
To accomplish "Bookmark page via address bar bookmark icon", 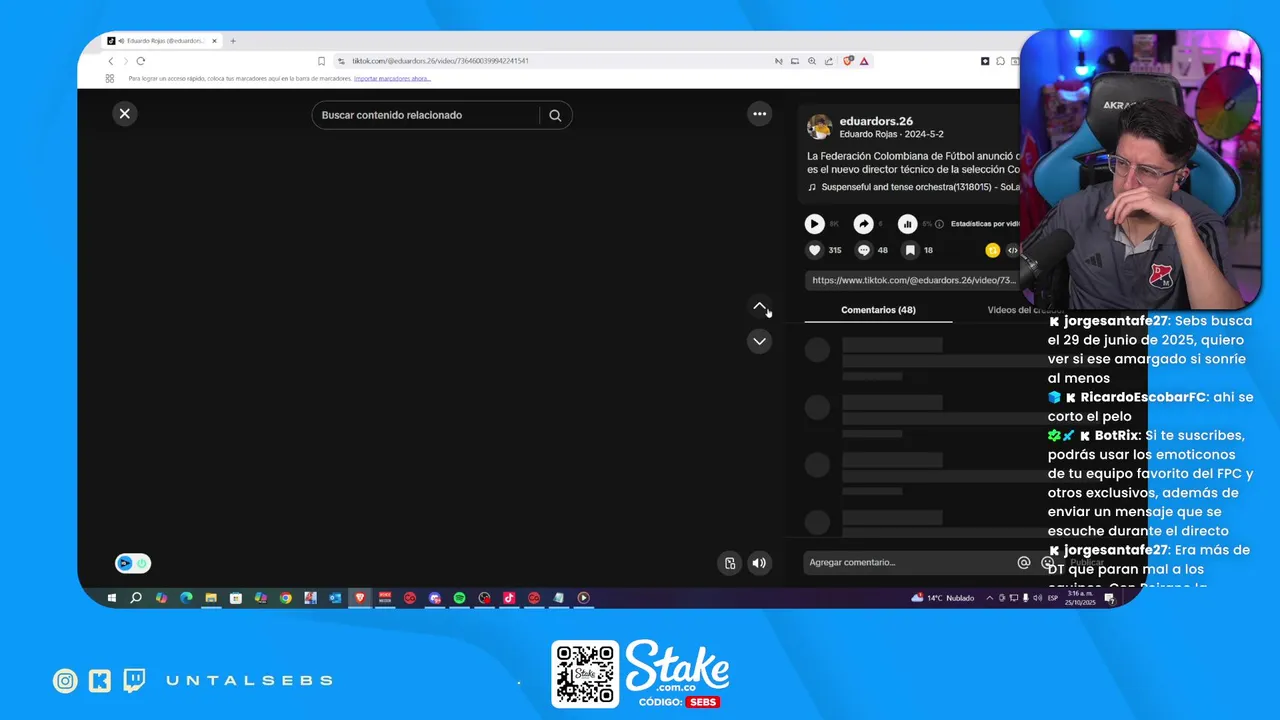I will point(321,61).
